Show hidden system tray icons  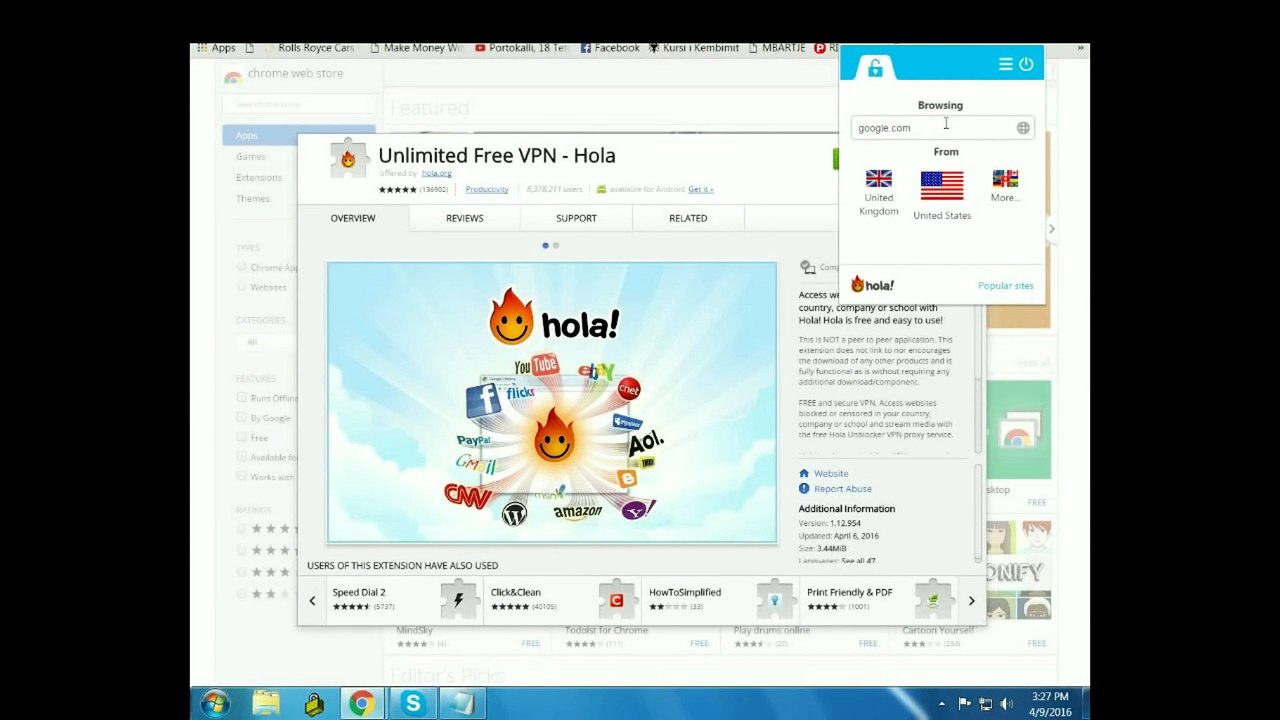941,704
